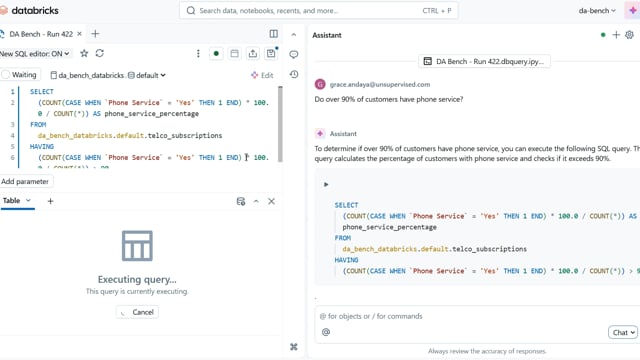
Task: Click the Assistant status green dot
Action: 603,35
